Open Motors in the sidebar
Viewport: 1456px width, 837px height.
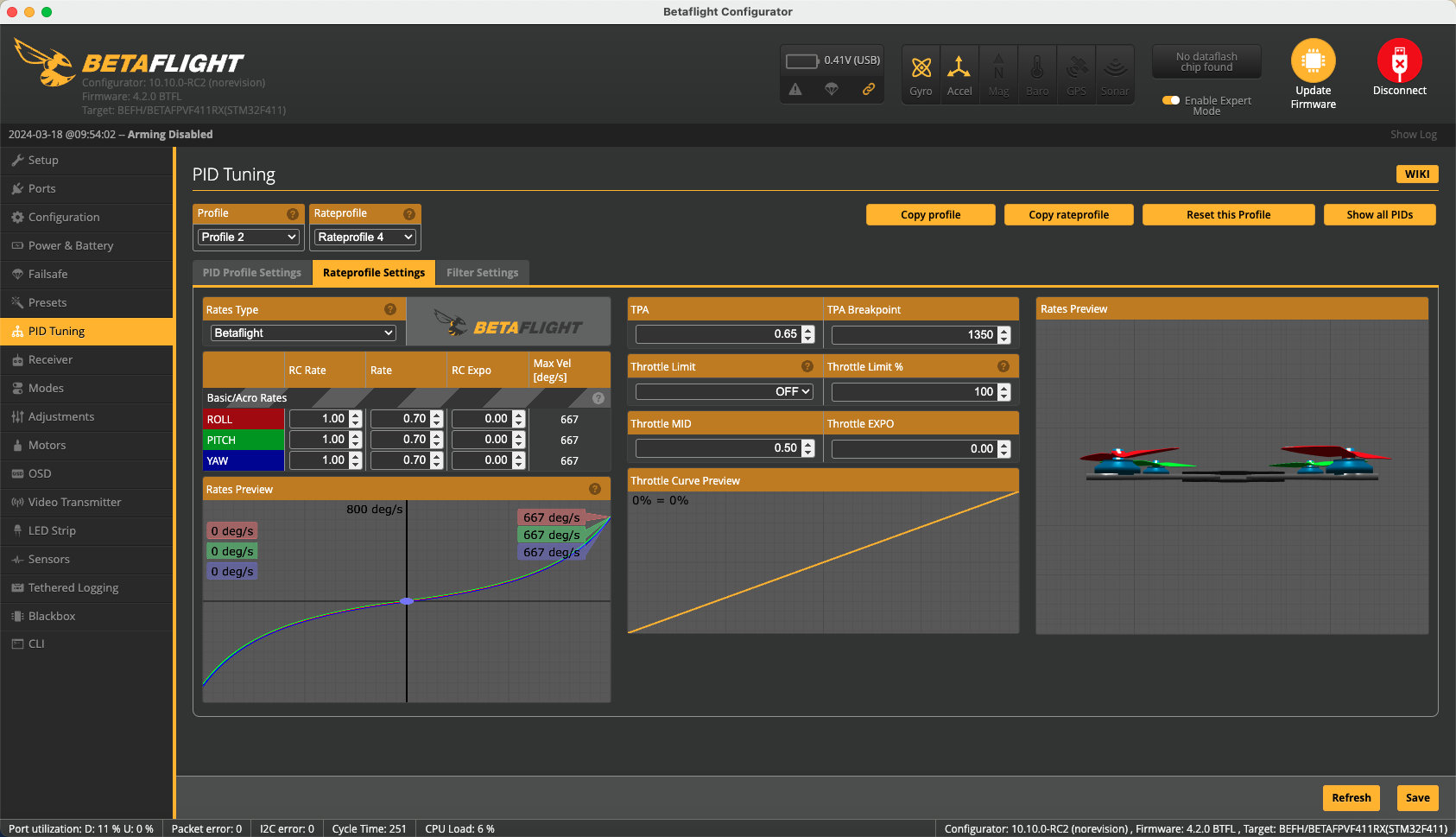click(86, 446)
